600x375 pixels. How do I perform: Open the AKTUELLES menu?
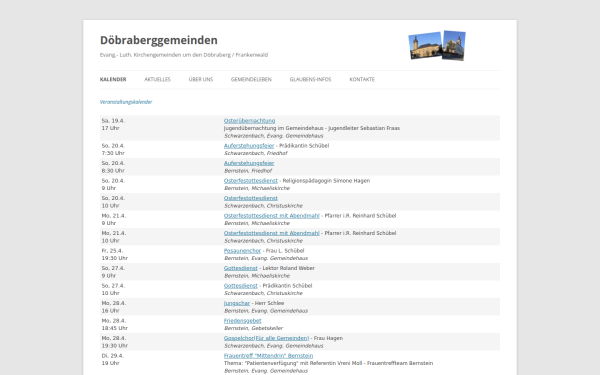[157, 80]
